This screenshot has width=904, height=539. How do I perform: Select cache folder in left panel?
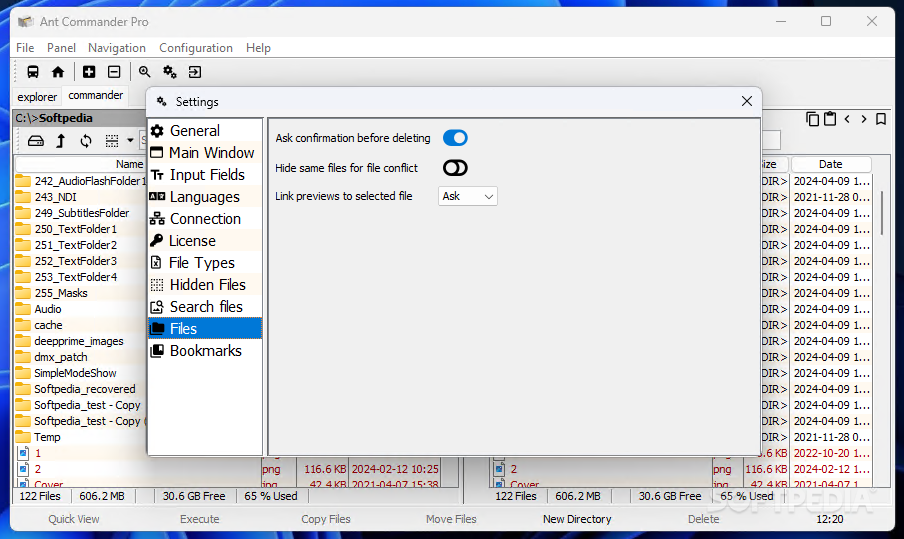48,326
